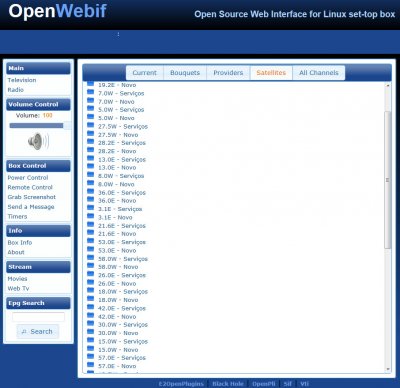Click folder icon beside 13.0E - Serviços
400x388 pixels.
[90, 158]
